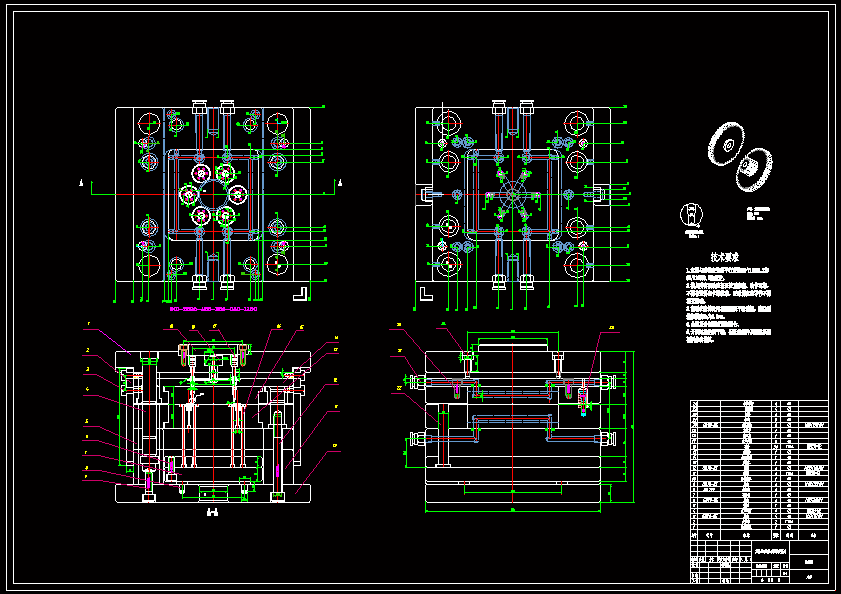The height and width of the screenshot is (594, 841).
Task: Click the white L-shaped corner mark in the top-left plan view
Action: (300, 294)
